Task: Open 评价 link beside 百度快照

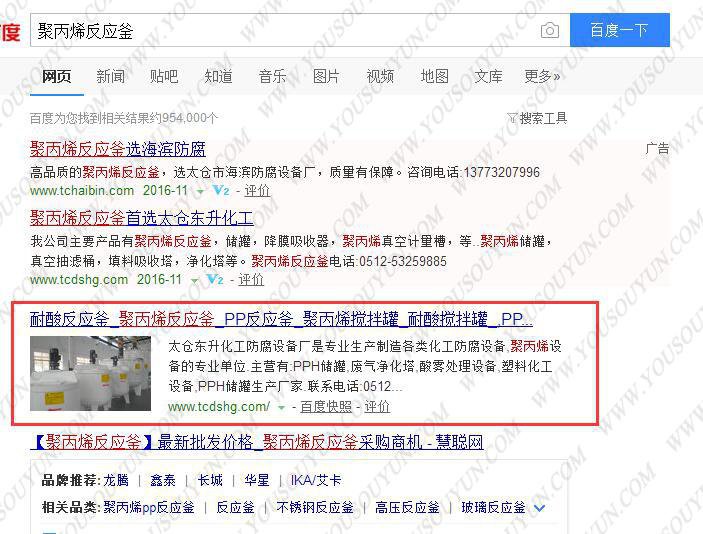Action: (x=377, y=407)
